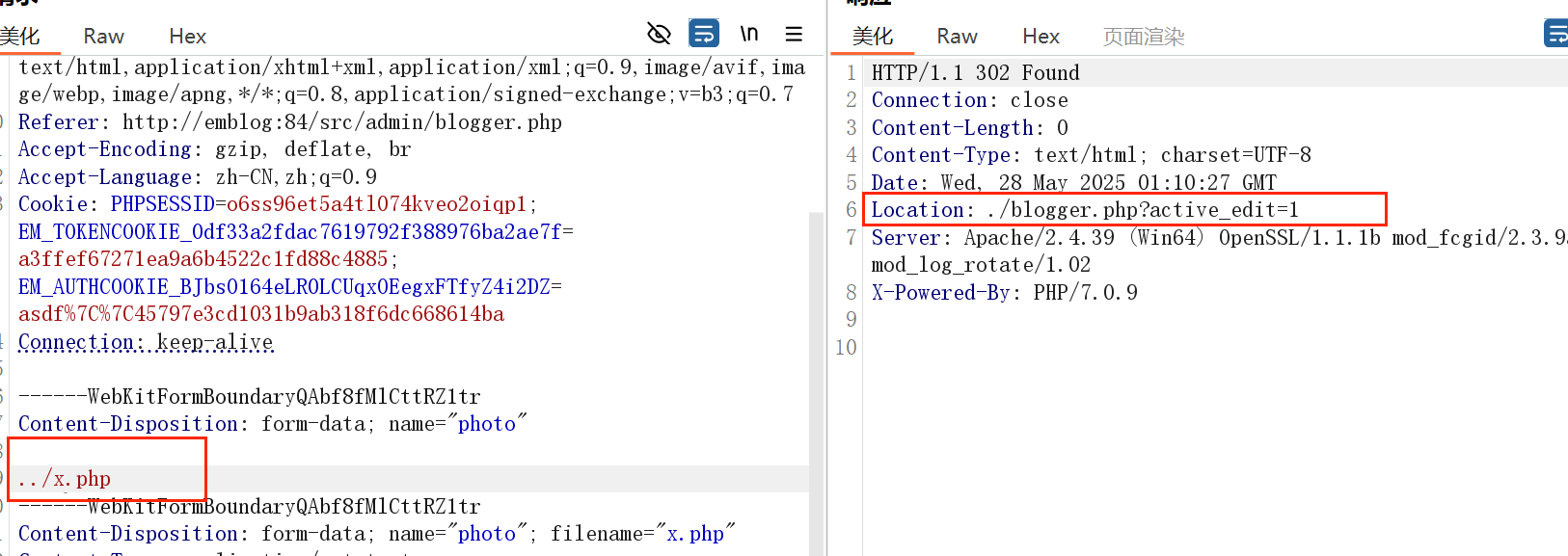Image resolution: width=1568 pixels, height=556 pixels.
Task: Click the response pane word wrap icon
Action: pos(1554,34)
